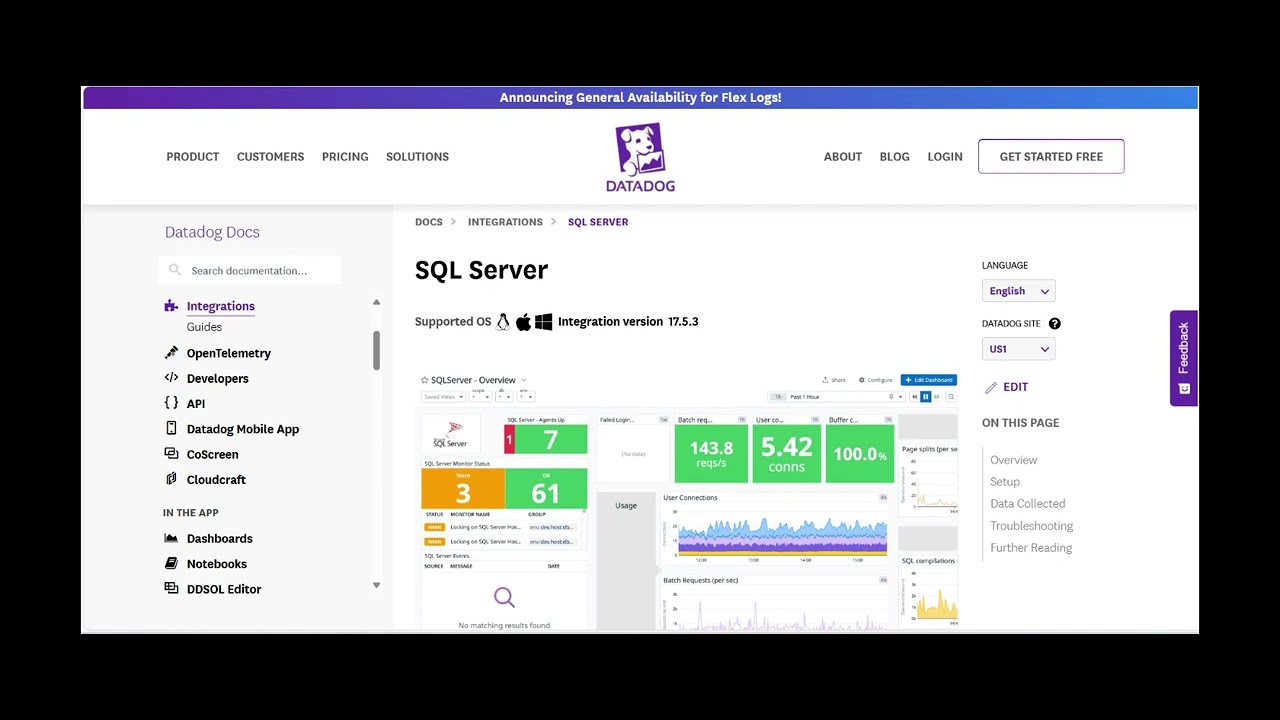Click the Notebooks sidebar icon
The height and width of the screenshot is (720, 1280).
click(x=171, y=563)
